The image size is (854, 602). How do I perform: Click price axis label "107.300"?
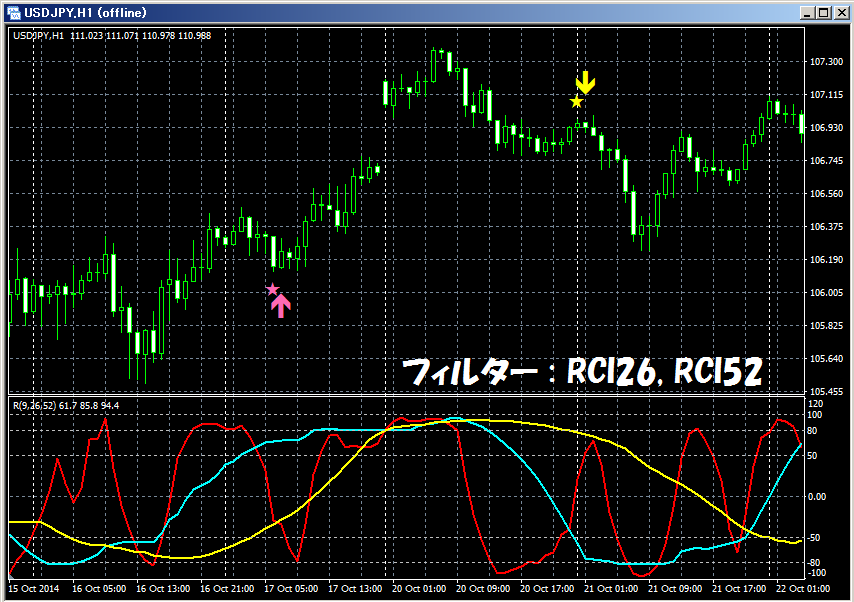pos(826,62)
